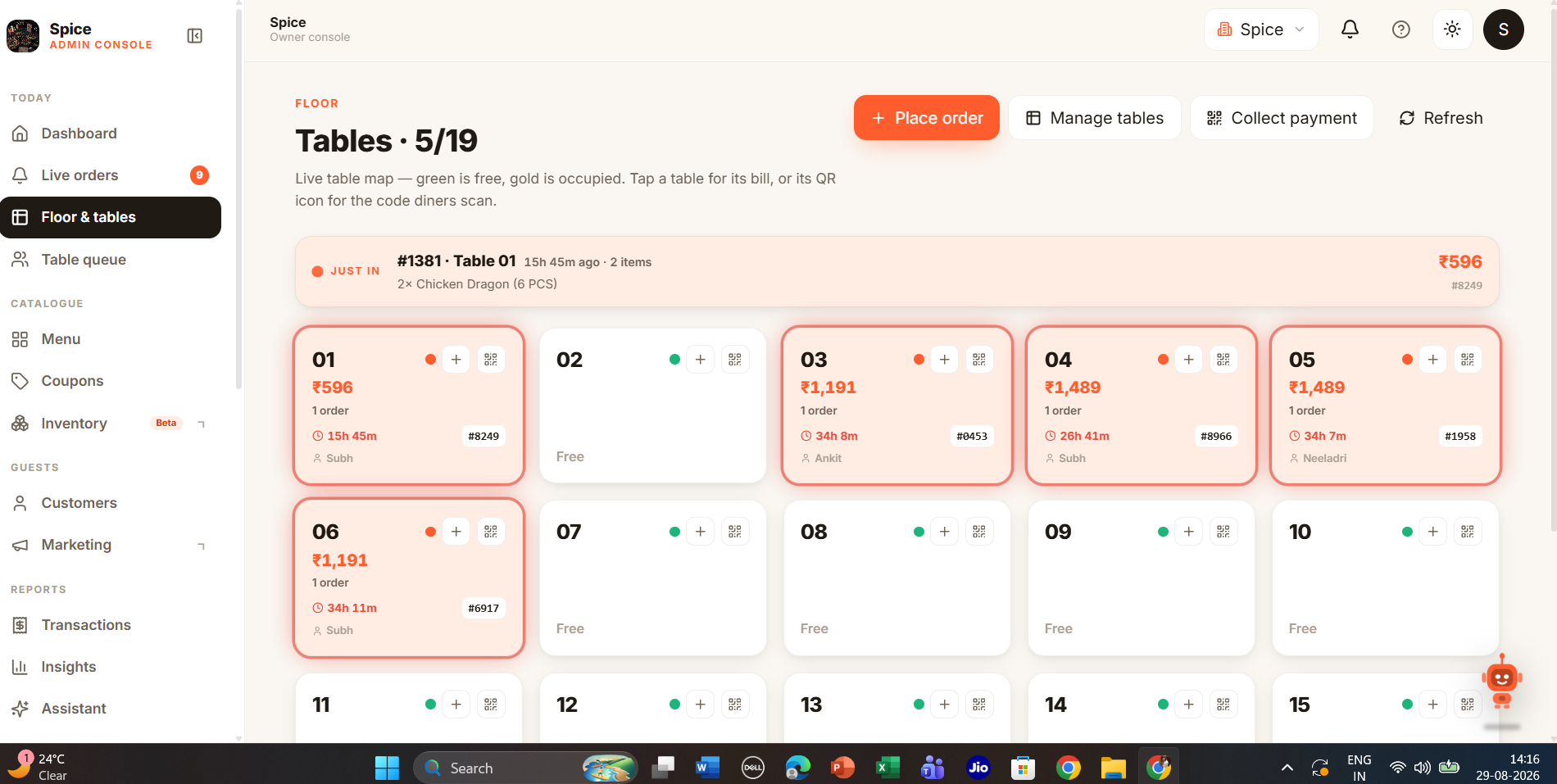Open the chatbot robot assistant icon

[x=1501, y=682]
